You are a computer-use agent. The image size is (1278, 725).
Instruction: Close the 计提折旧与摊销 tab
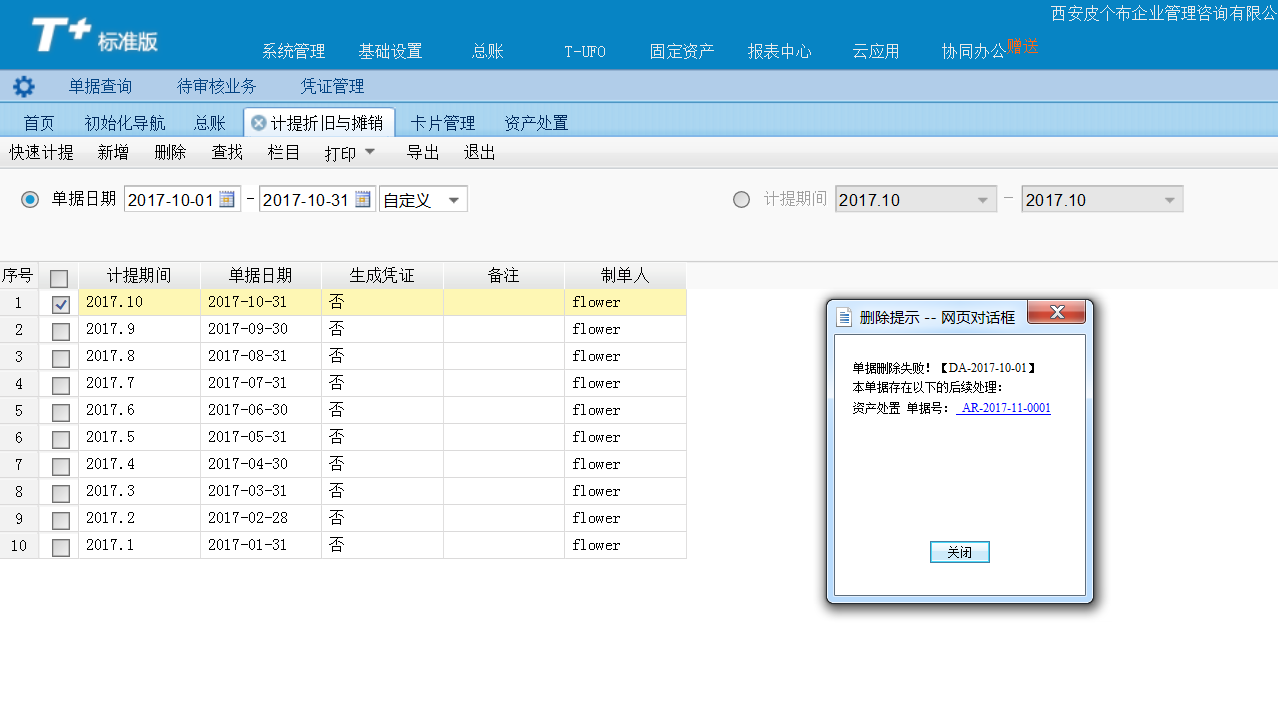pos(259,122)
